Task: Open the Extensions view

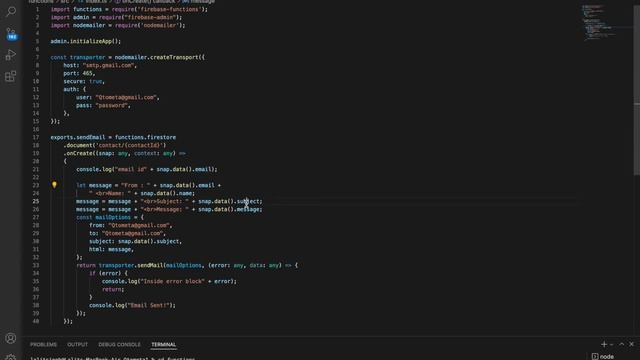Action: 11,76
